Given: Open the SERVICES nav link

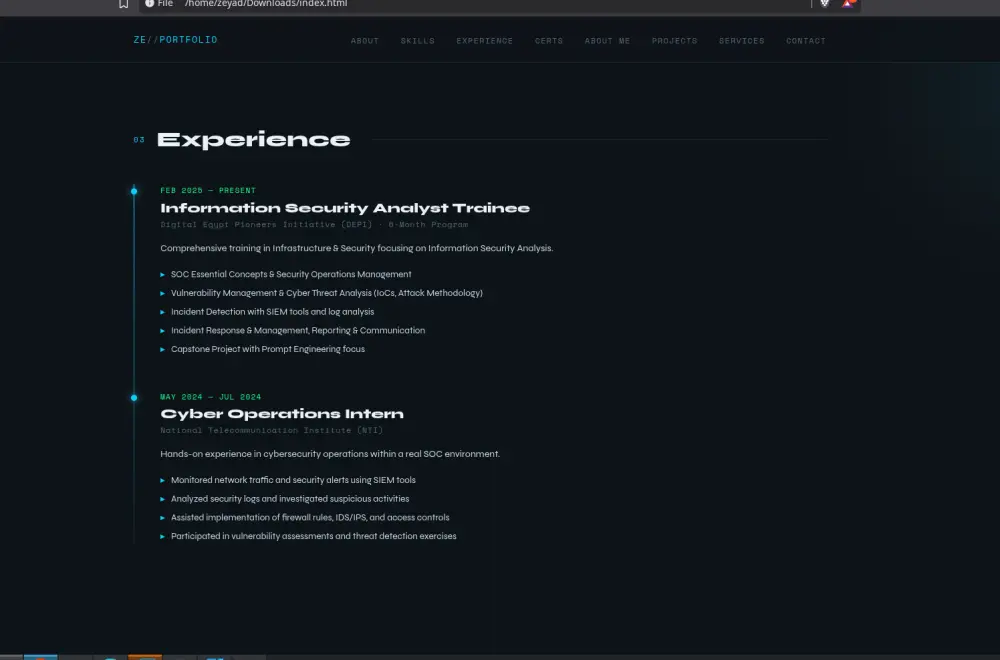Looking at the screenshot, I should point(742,41).
